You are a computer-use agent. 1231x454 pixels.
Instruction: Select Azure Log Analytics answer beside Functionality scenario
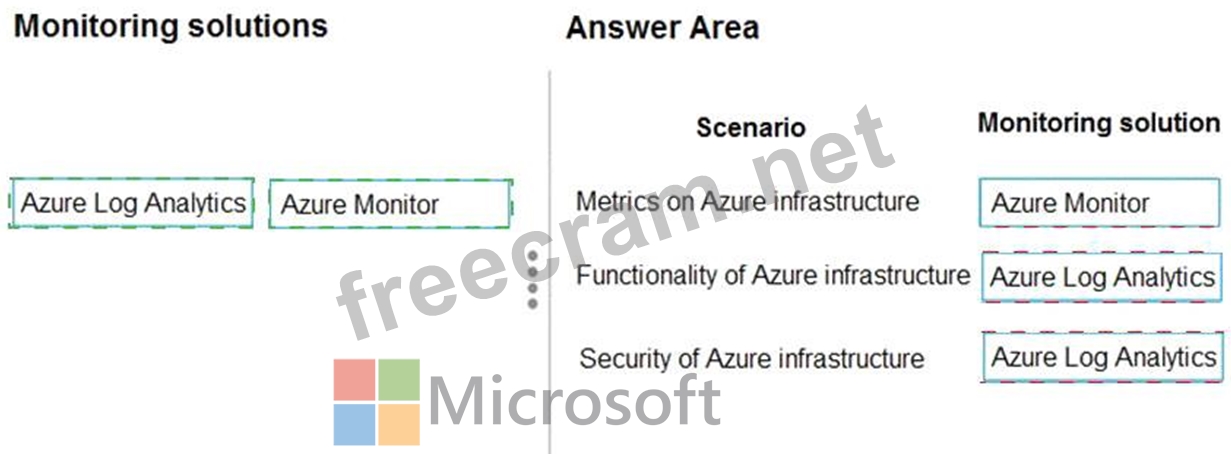1102,277
